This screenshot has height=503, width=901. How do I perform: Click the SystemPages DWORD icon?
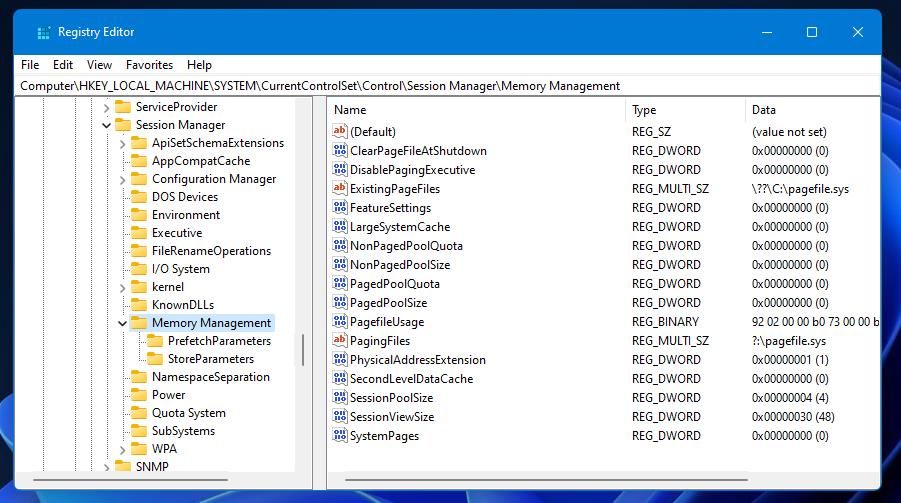(x=340, y=435)
